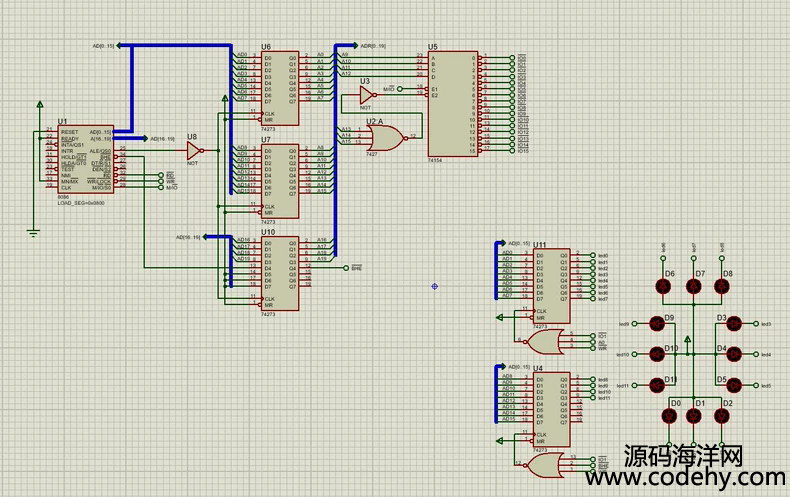This screenshot has height=497, width=790.
Task: Select the U1 8086 microprocessor chip
Action: [85, 158]
